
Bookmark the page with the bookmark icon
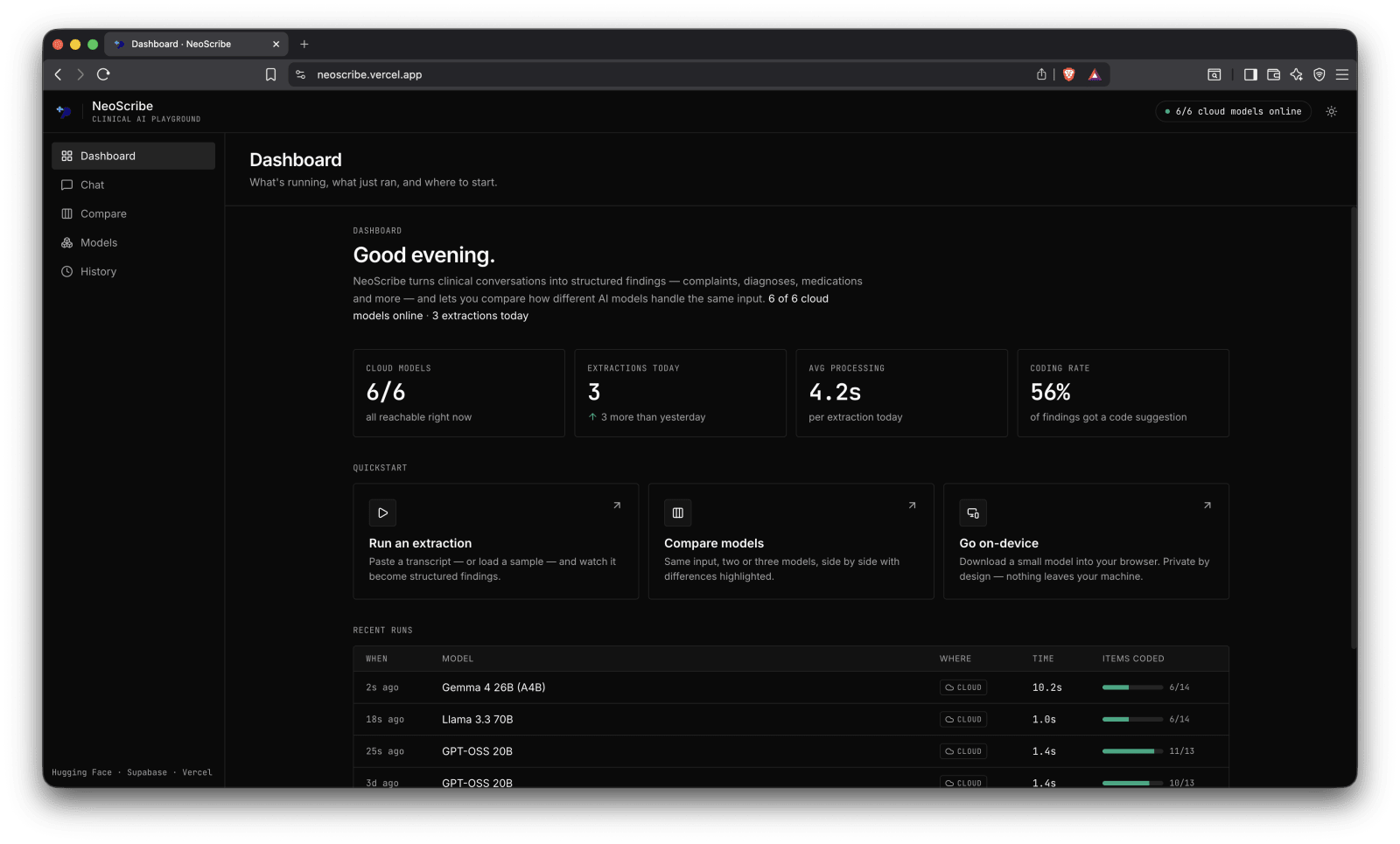[271, 74]
